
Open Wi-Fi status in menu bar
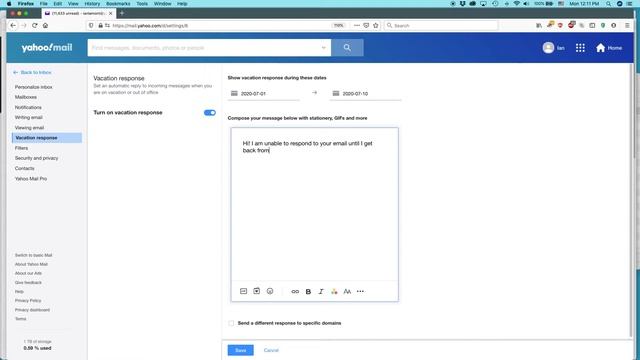[x=517, y=4]
